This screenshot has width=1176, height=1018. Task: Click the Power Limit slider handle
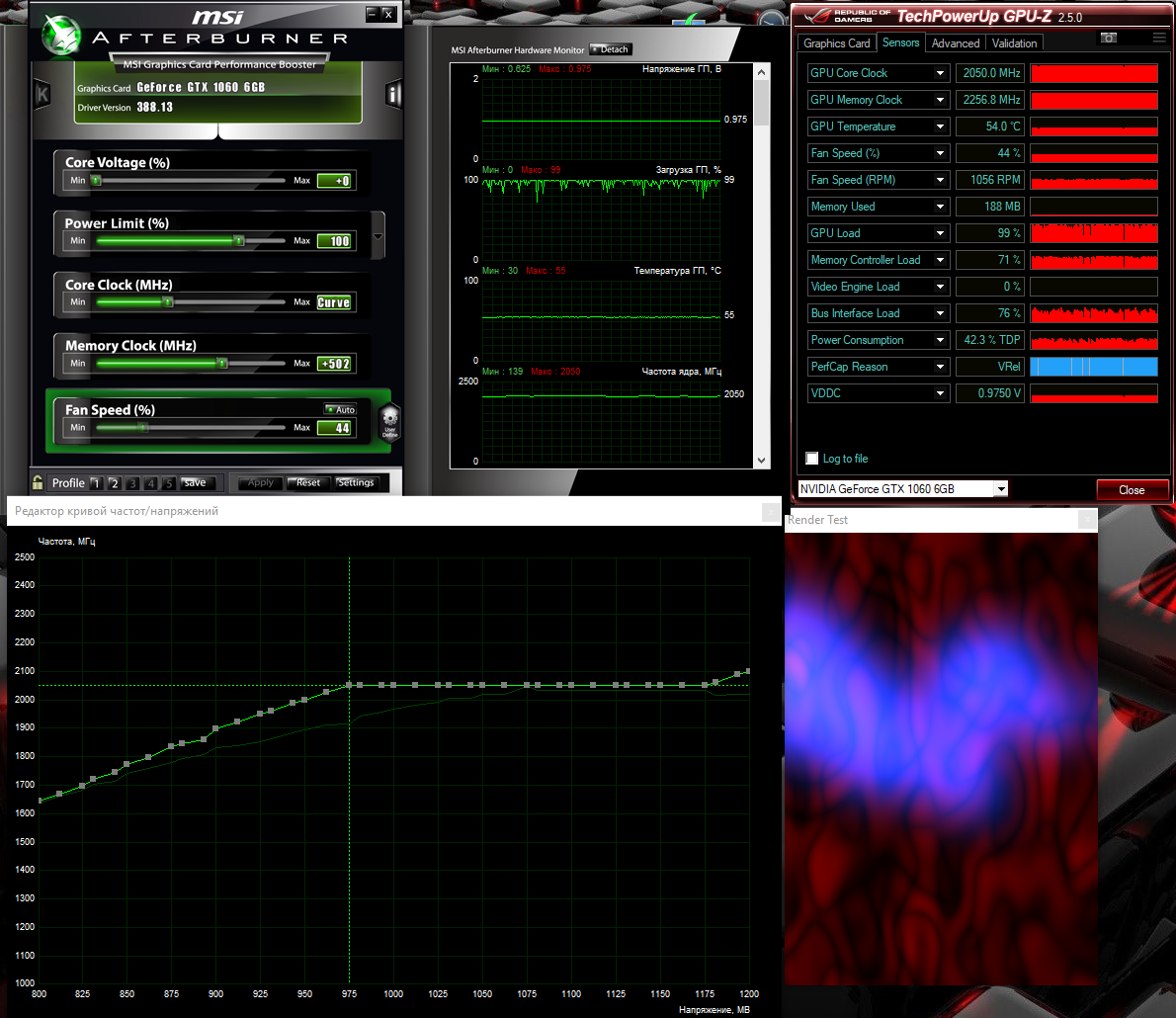click(x=239, y=241)
